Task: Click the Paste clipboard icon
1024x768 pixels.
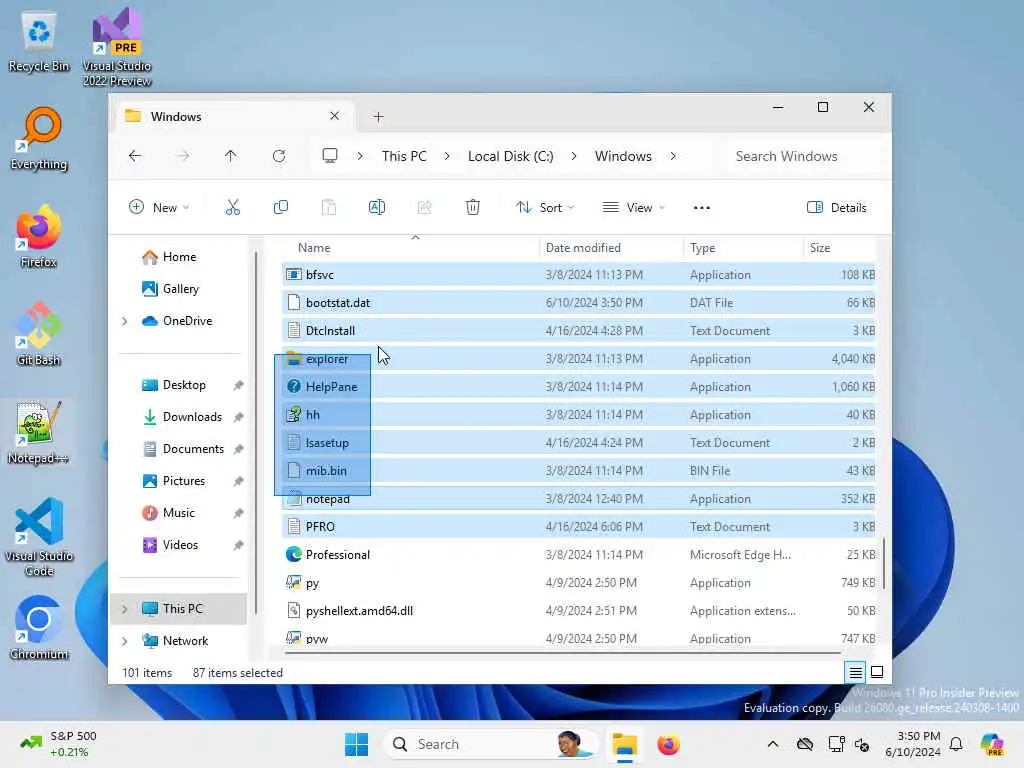Action: pyautogui.click(x=328, y=208)
